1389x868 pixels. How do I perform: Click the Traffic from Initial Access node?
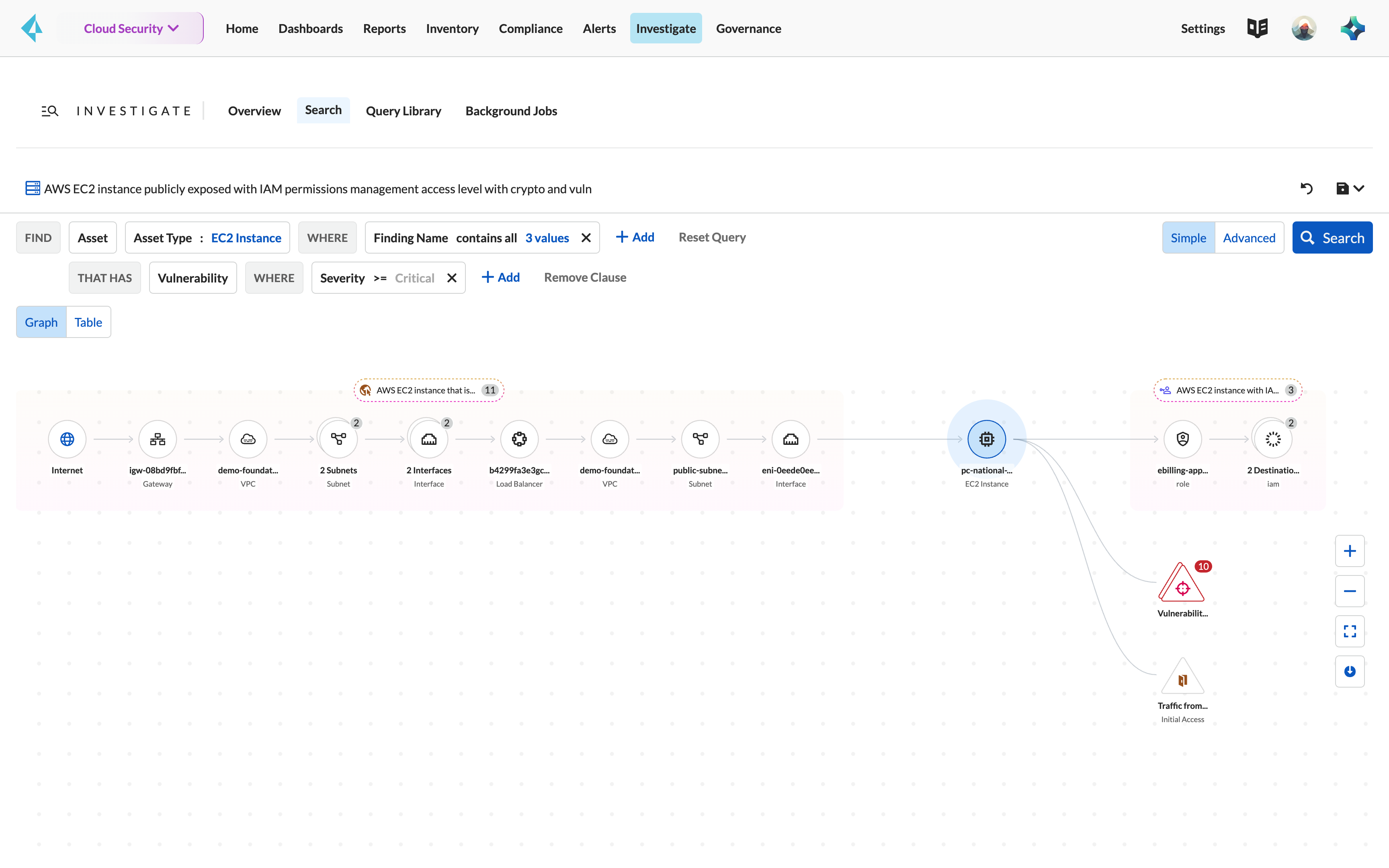click(1182, 679)
